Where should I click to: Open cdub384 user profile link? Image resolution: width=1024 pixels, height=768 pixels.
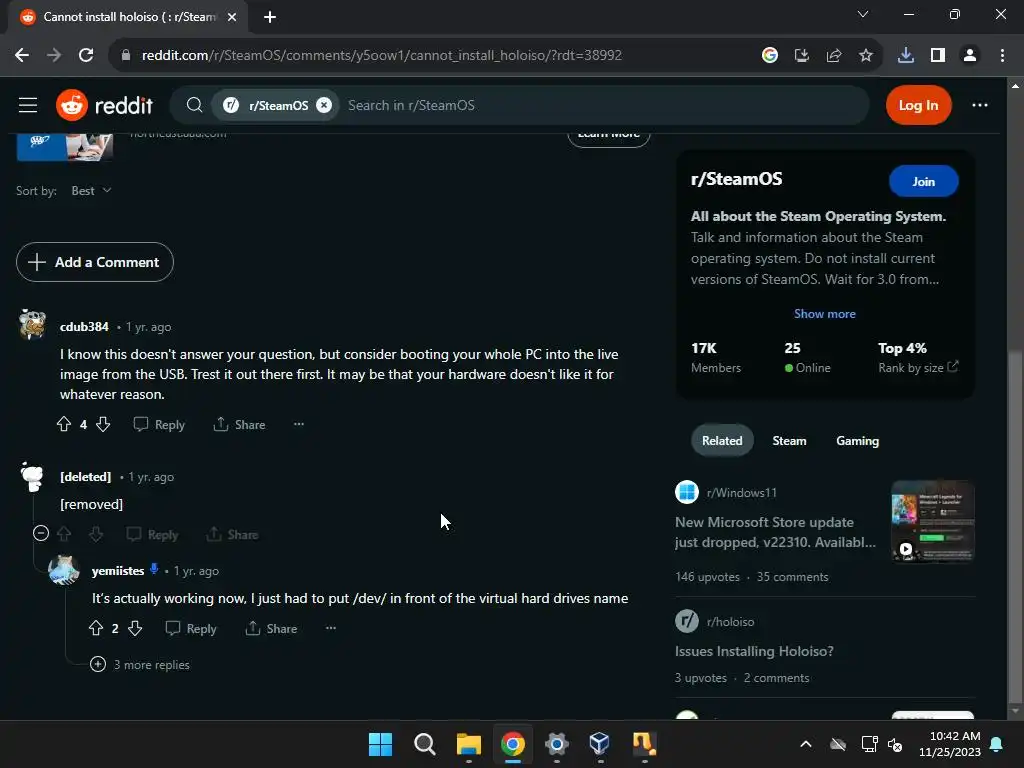(84, 327)
